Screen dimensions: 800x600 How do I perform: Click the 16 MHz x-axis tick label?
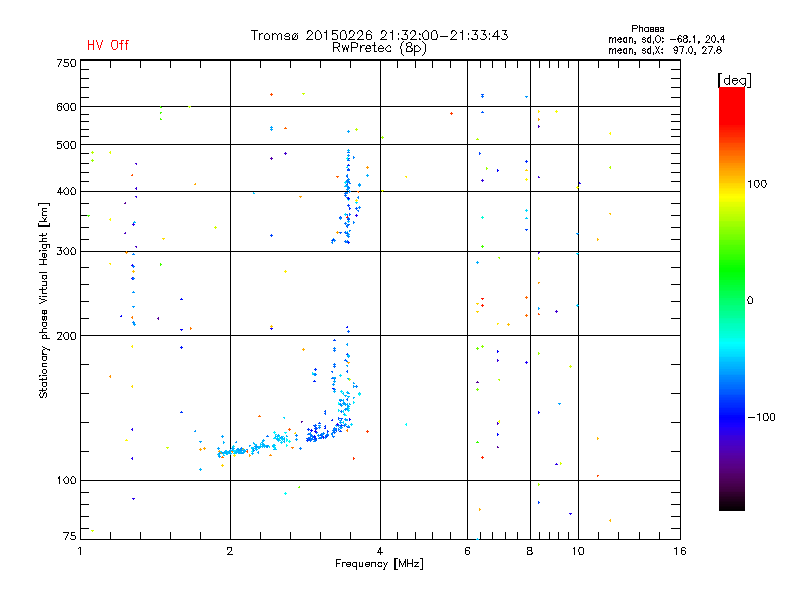click(680, 551)
